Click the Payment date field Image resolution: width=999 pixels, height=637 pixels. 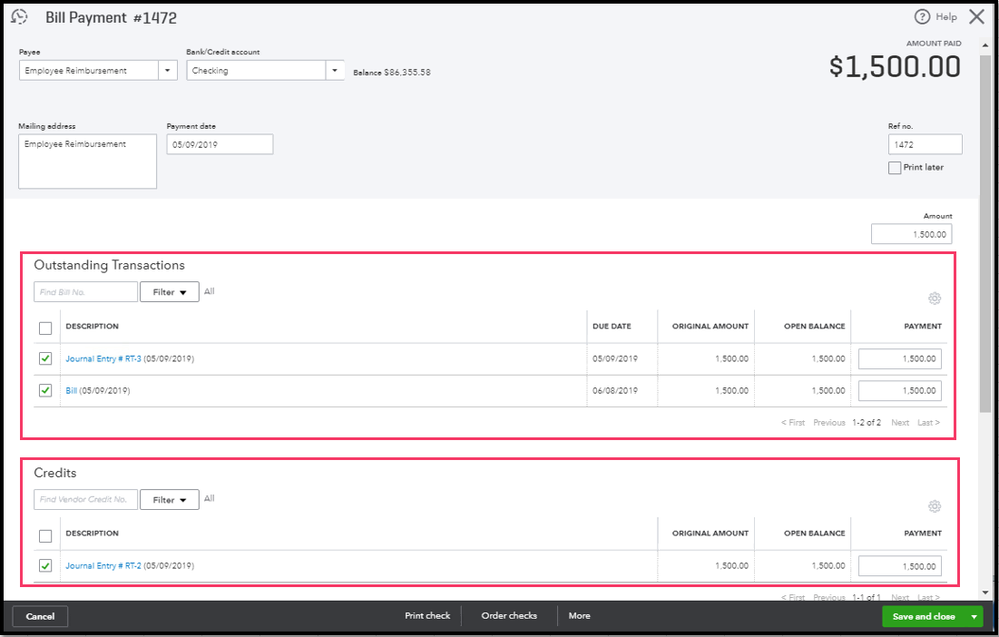(x=220, y=145)
